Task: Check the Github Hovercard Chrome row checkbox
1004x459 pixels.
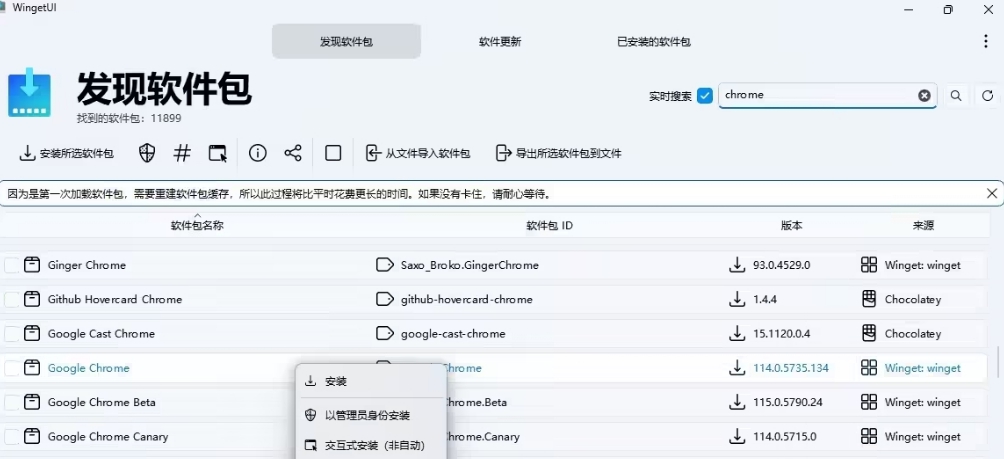Action: [12, 299]
